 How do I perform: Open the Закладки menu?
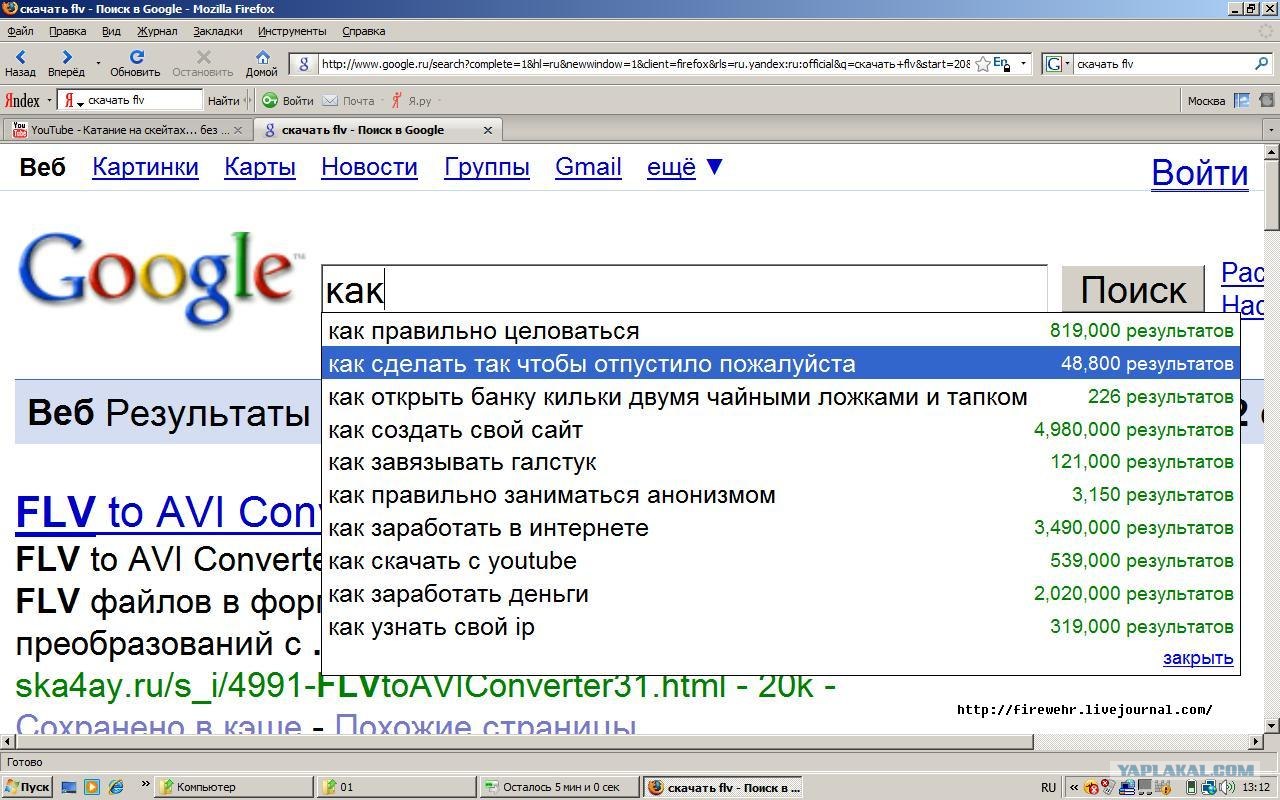pyautogui.click(x=218, y=31)
